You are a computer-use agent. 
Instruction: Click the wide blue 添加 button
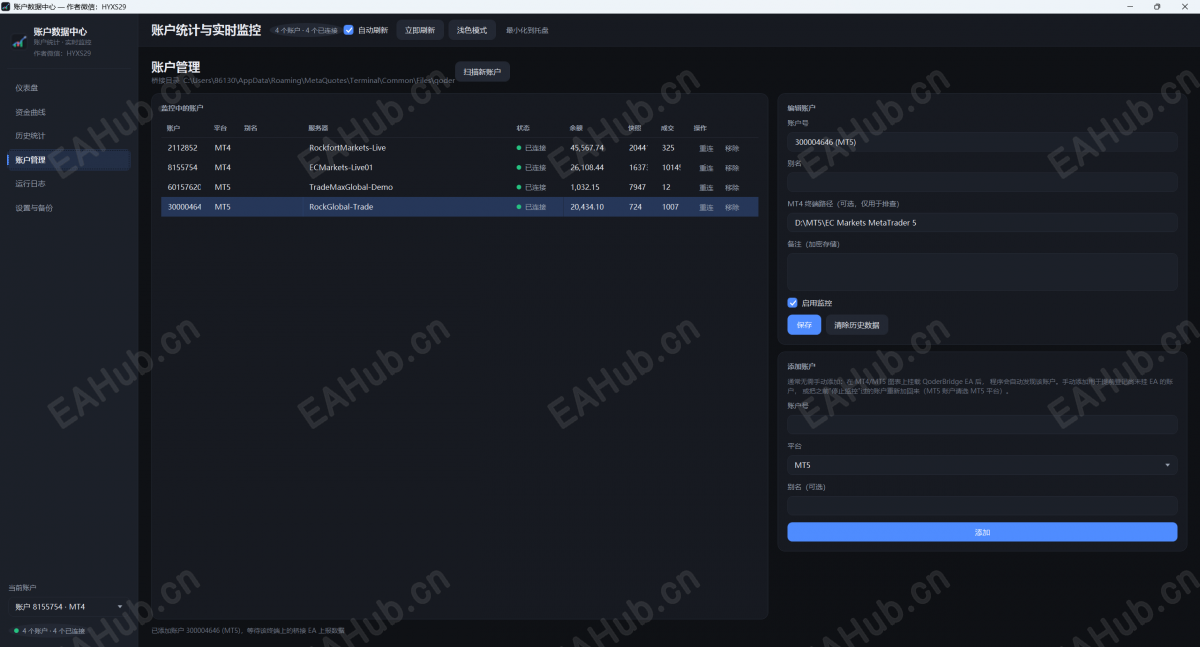982,532
